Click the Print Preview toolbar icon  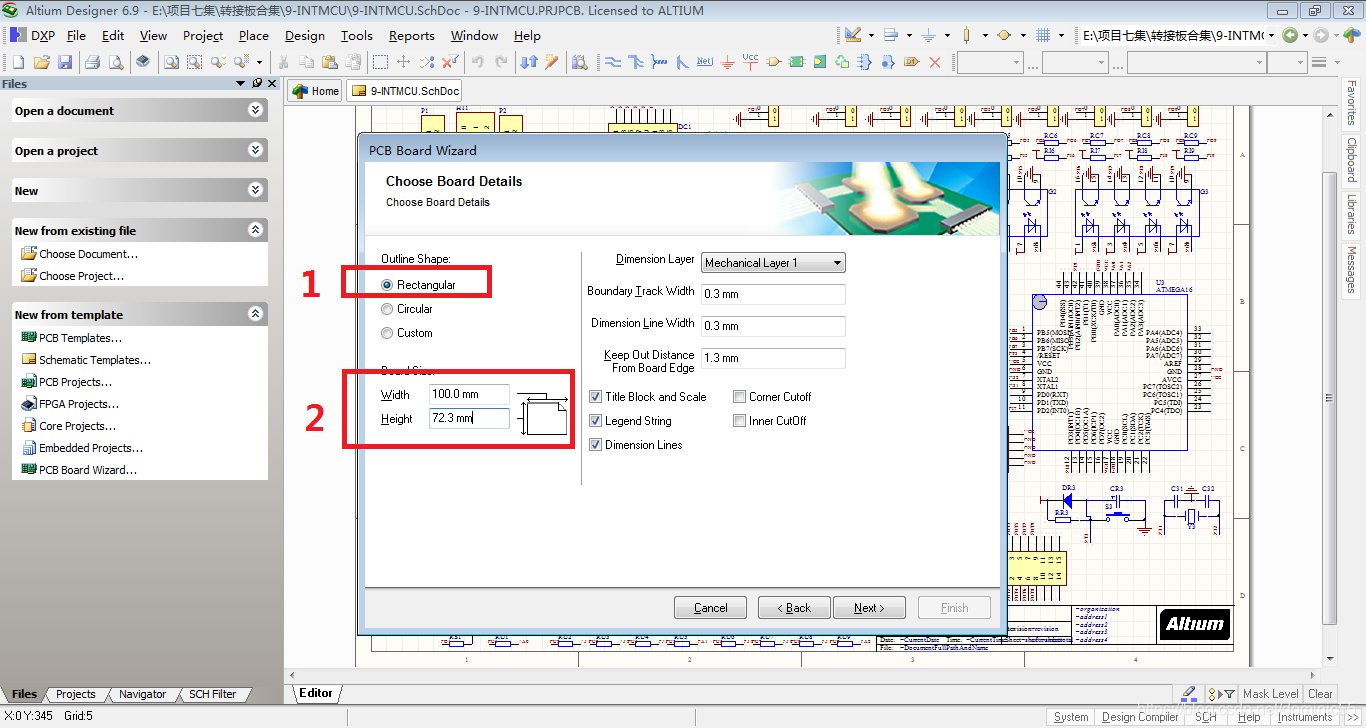(x=116, y=62)
